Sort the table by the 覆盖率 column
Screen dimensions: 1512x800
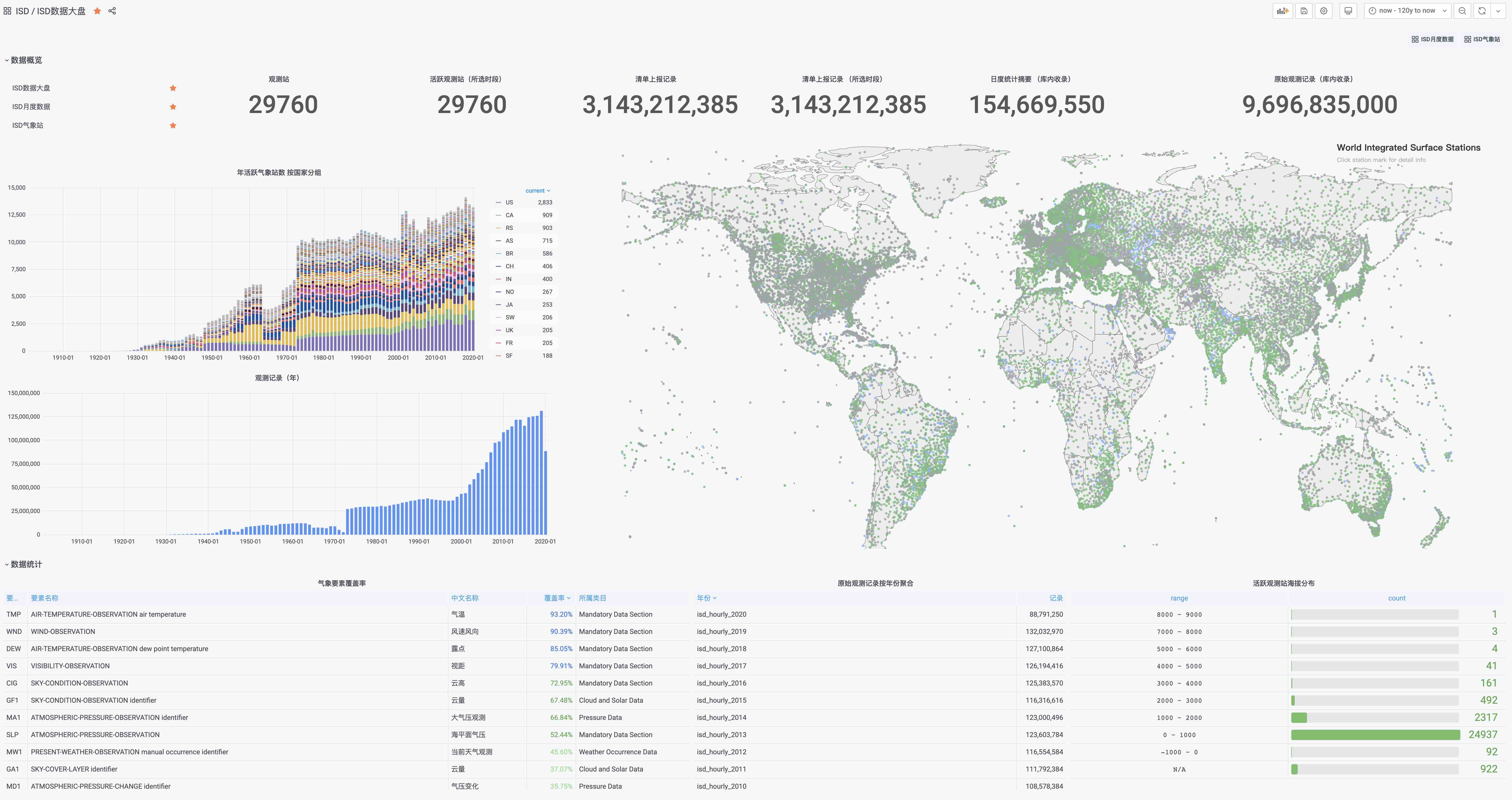pos(556,598)
